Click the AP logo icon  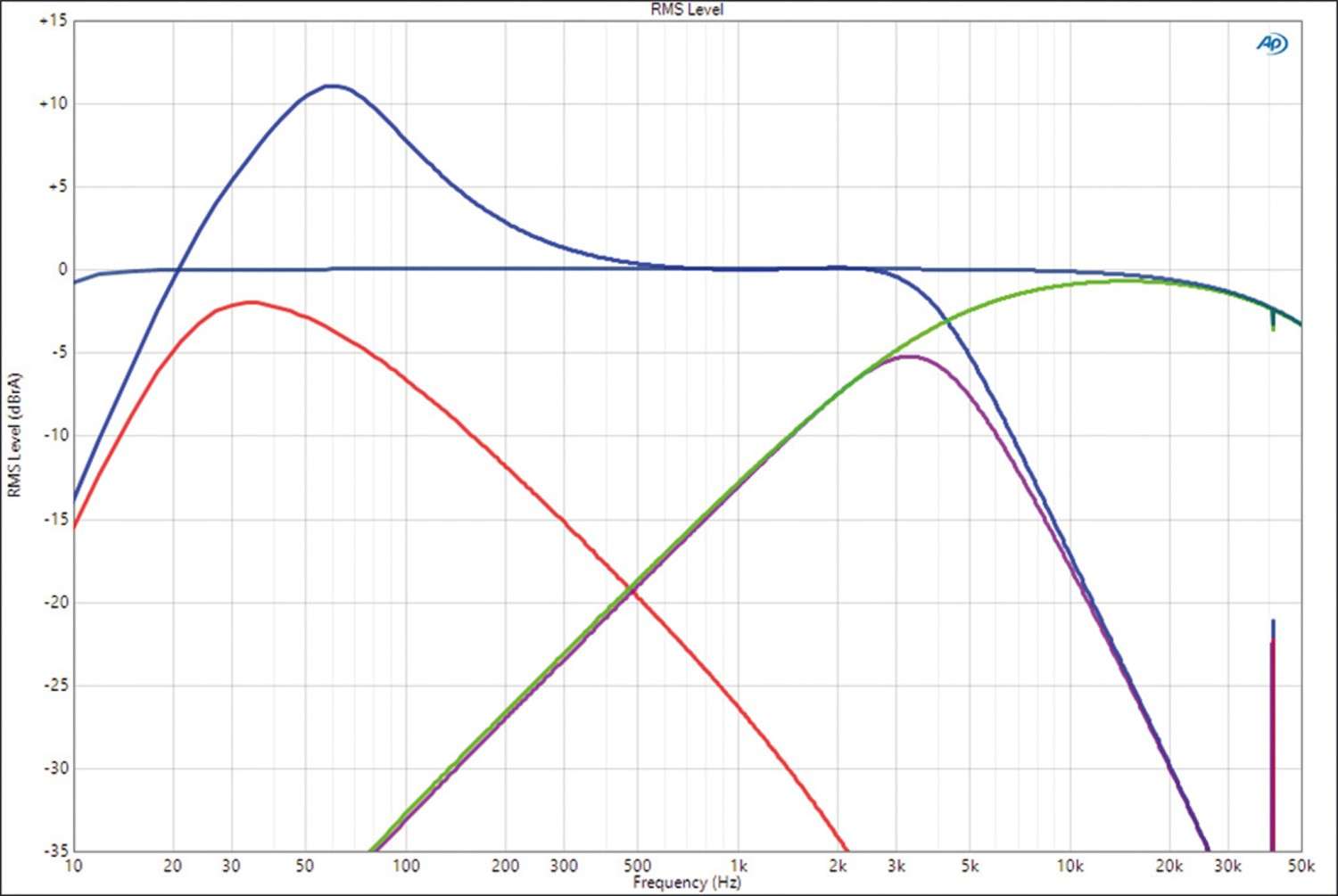pyautogui.click(x=1273, y=43)
